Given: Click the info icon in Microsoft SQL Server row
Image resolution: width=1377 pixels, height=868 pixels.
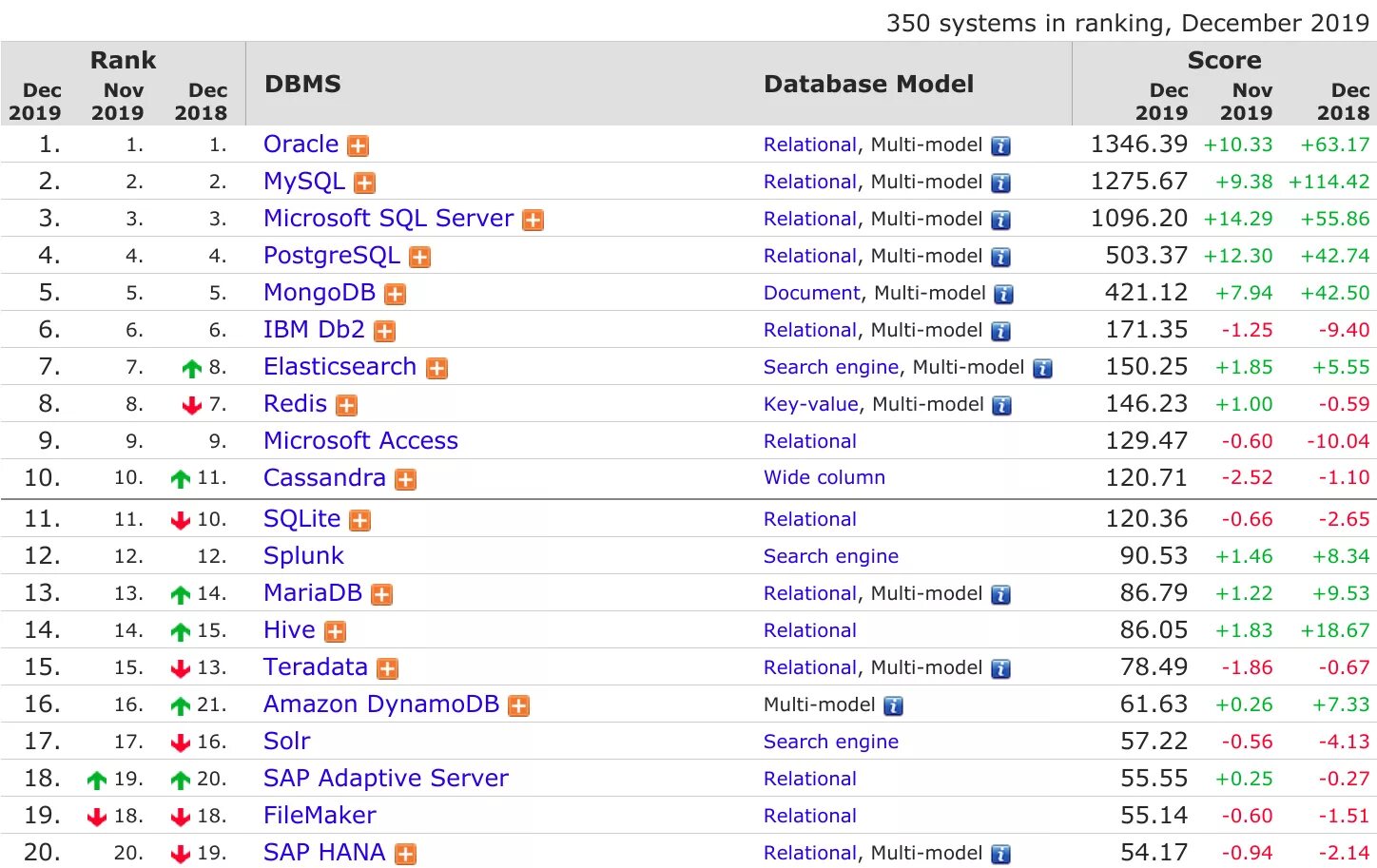Looking at the screenshot, I should tap(1000, 221).
